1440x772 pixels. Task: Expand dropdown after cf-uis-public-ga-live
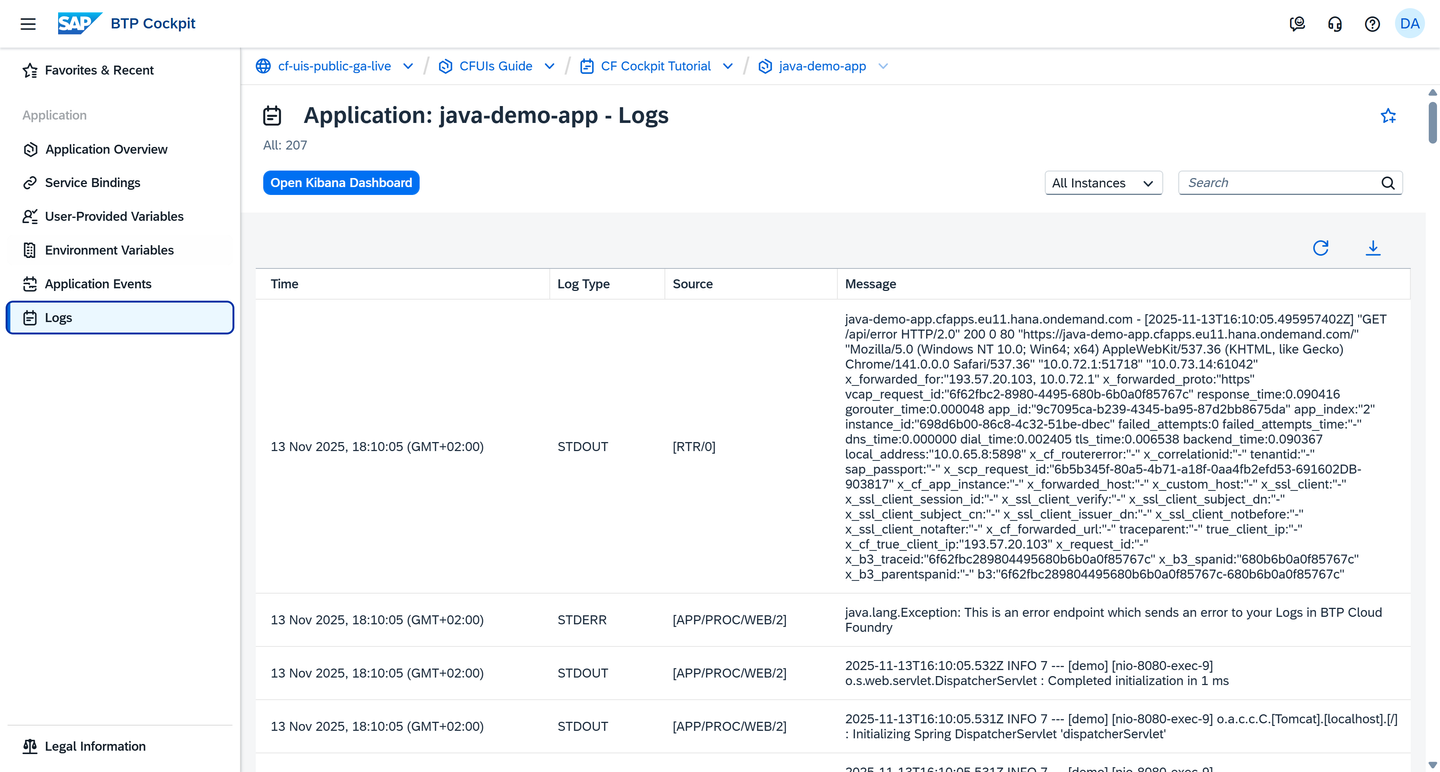[408, 66]
